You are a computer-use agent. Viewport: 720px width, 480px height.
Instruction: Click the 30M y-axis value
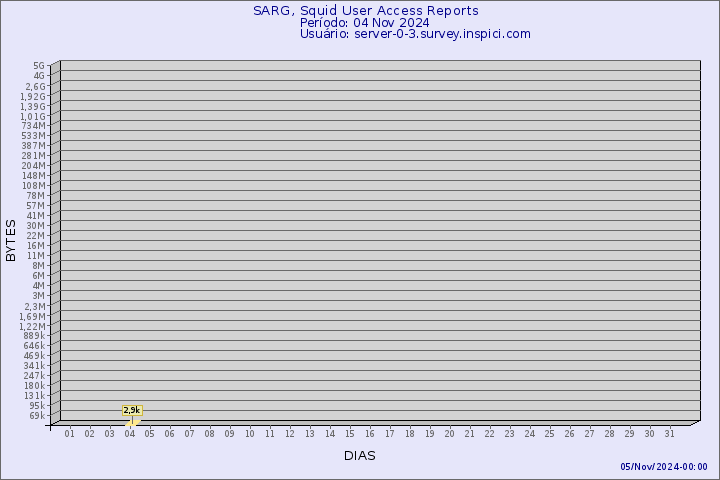coord(36,226)
